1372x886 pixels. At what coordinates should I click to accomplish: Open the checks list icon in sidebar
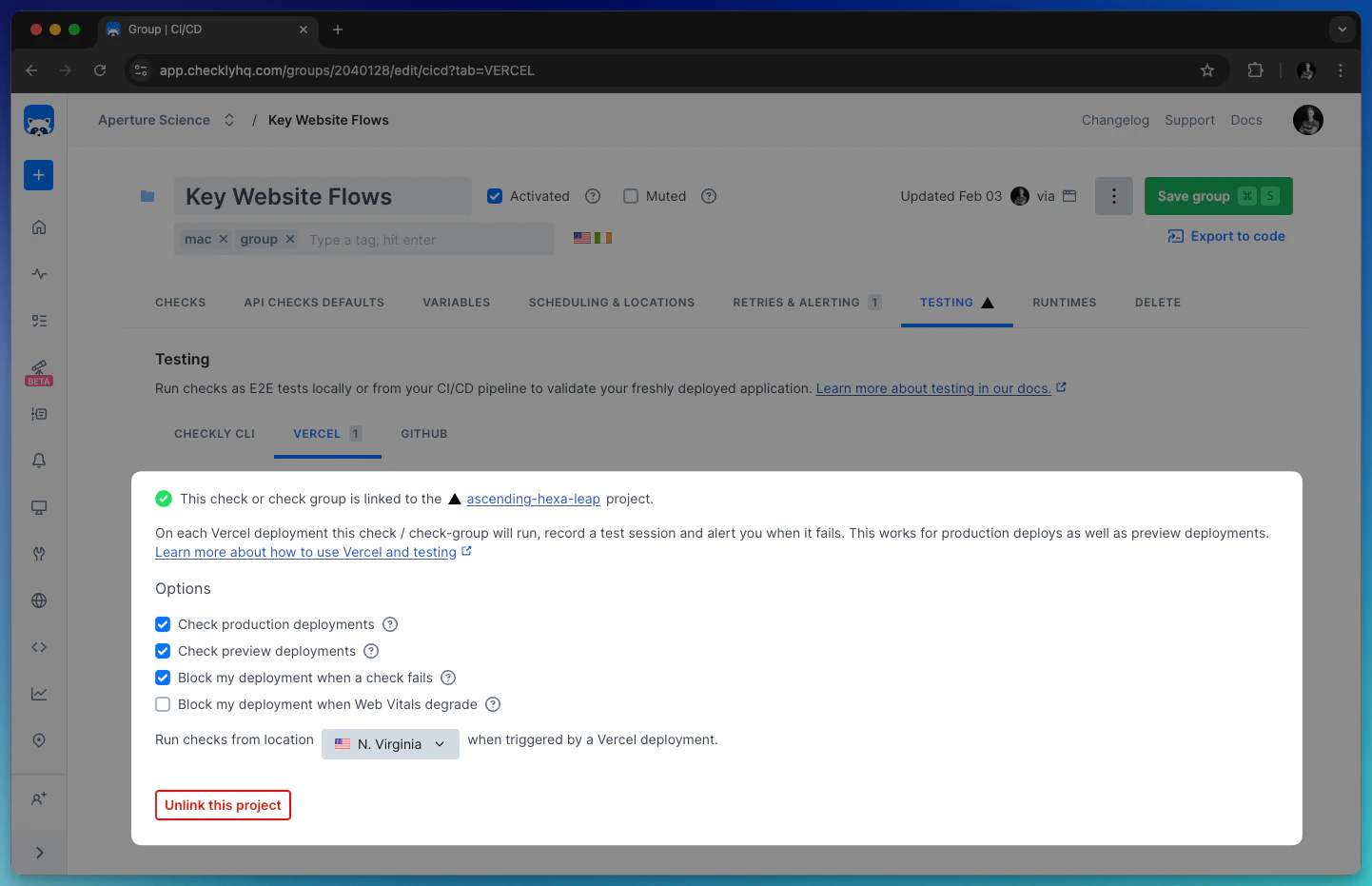[x=38, y=321]
